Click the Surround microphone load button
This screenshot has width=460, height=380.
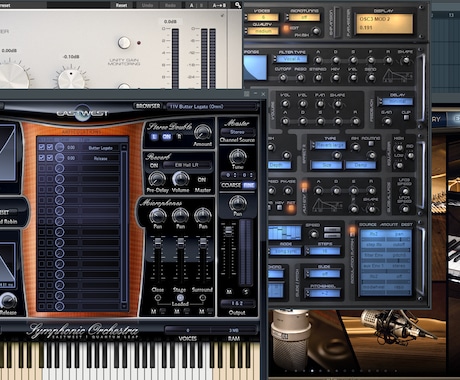202,297
